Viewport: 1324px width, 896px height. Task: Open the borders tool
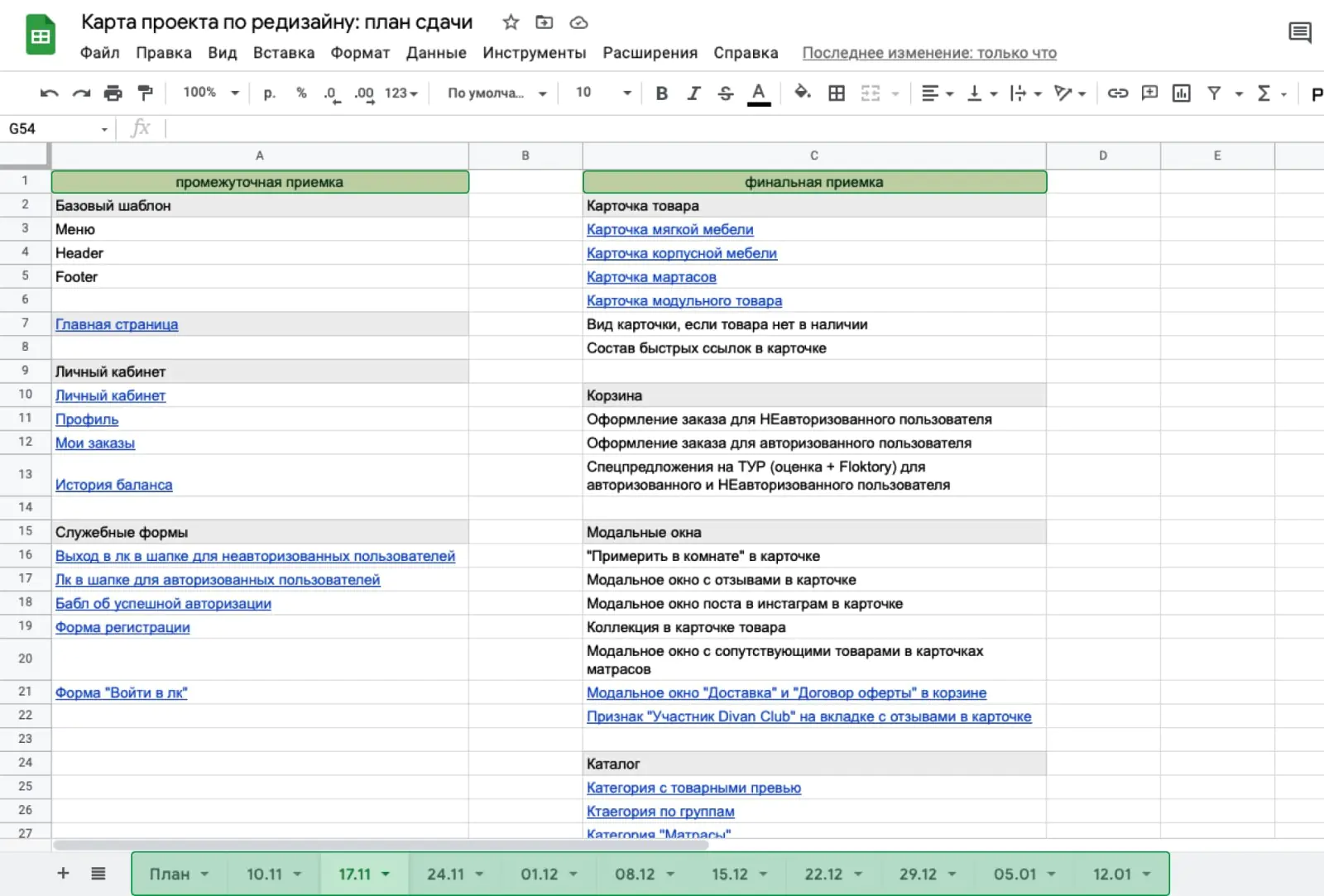tap(837, 93)
